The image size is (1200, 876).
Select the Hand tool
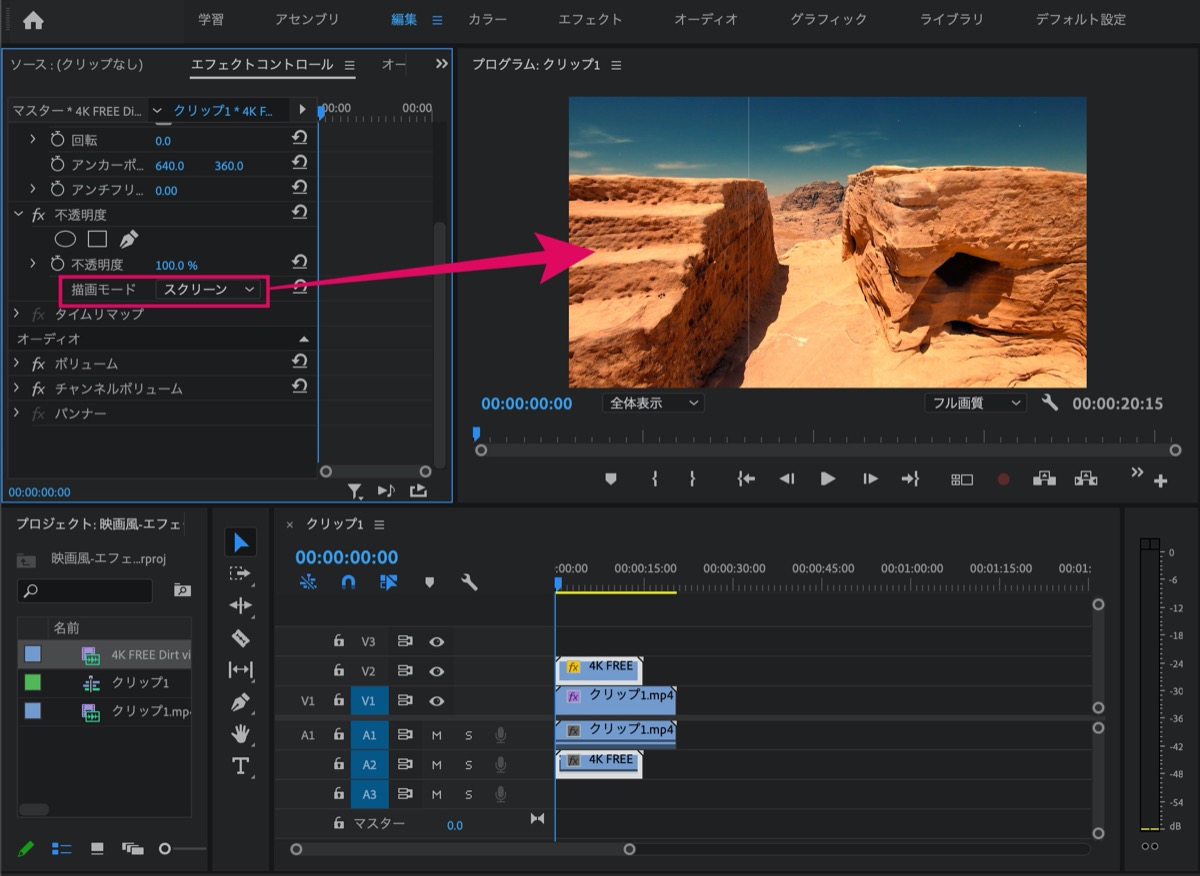(240, 734)
